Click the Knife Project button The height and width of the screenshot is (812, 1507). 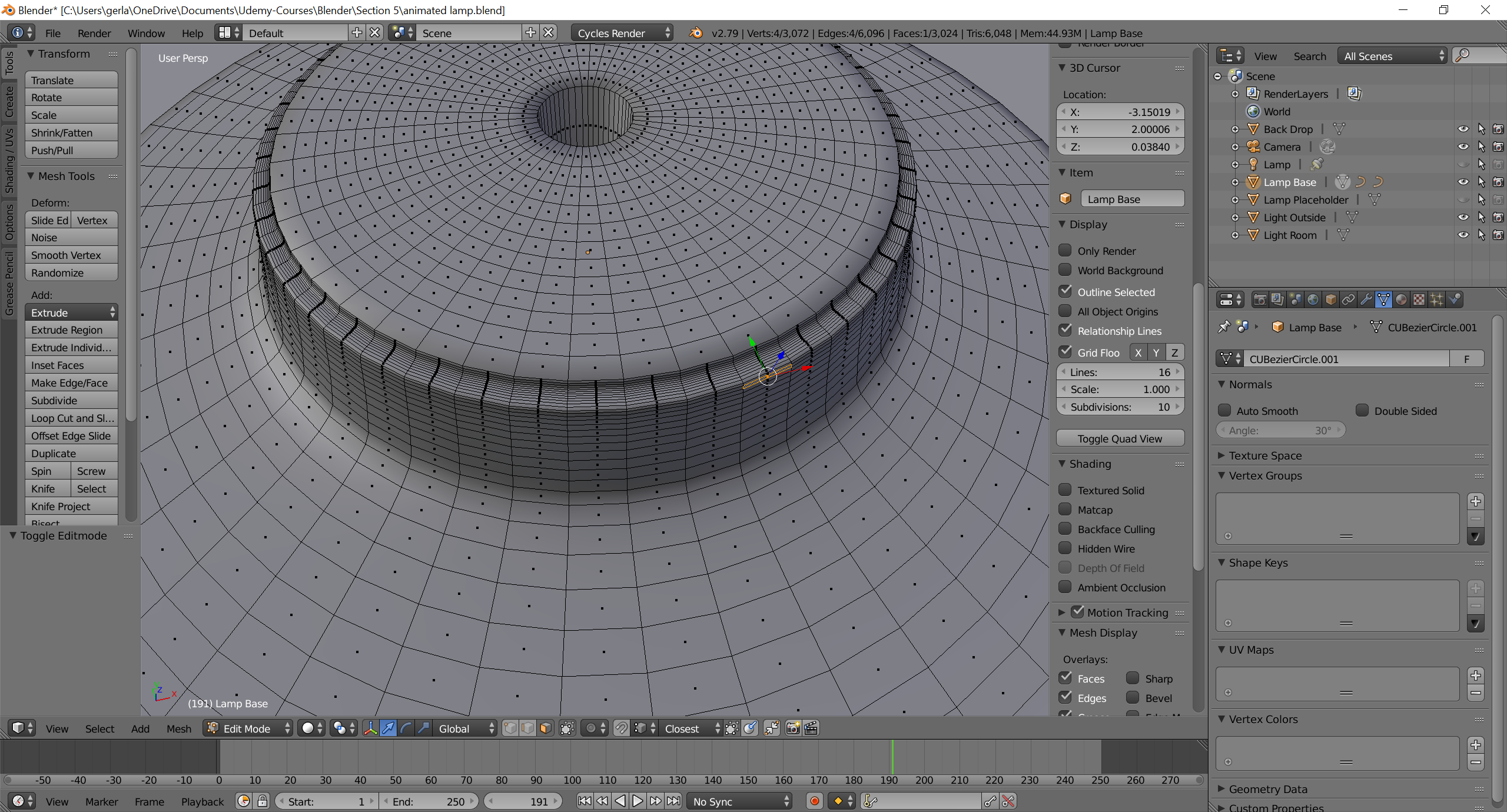71,506
